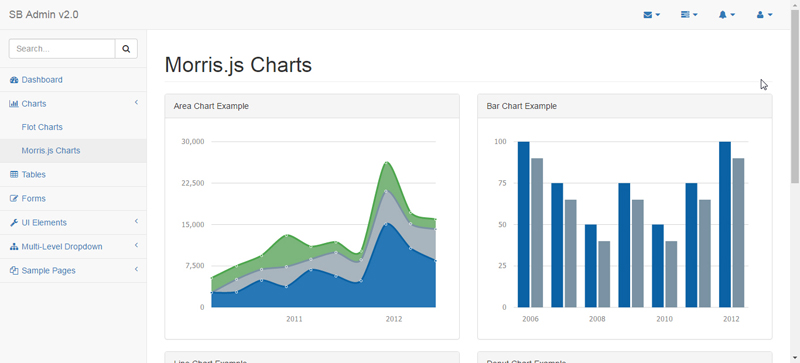Click the UI Elements wrench icon
The width and height of the screenshot is (800, 363).
pos(14,223)
